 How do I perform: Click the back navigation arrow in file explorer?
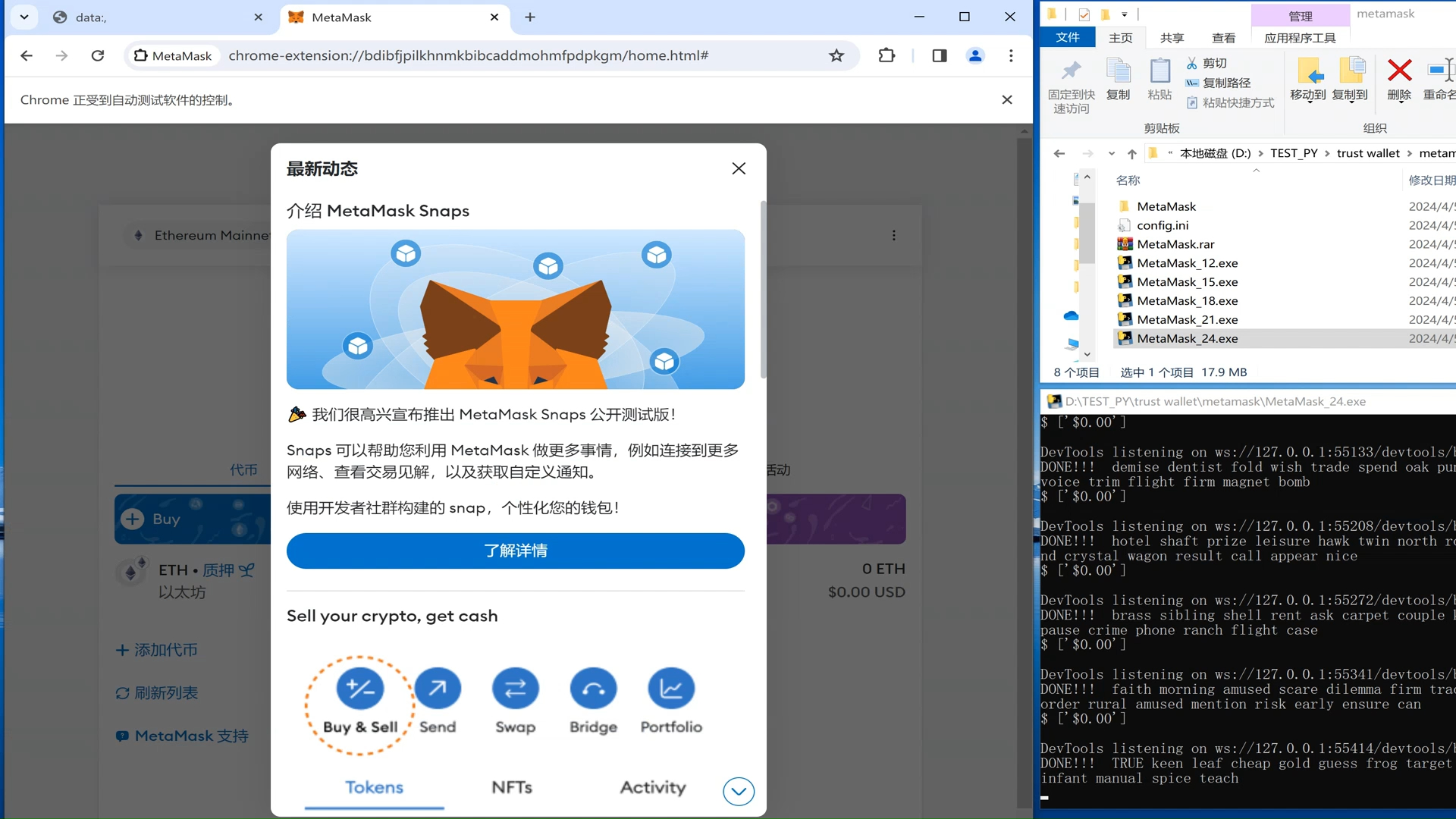[x=1059, y=153]
